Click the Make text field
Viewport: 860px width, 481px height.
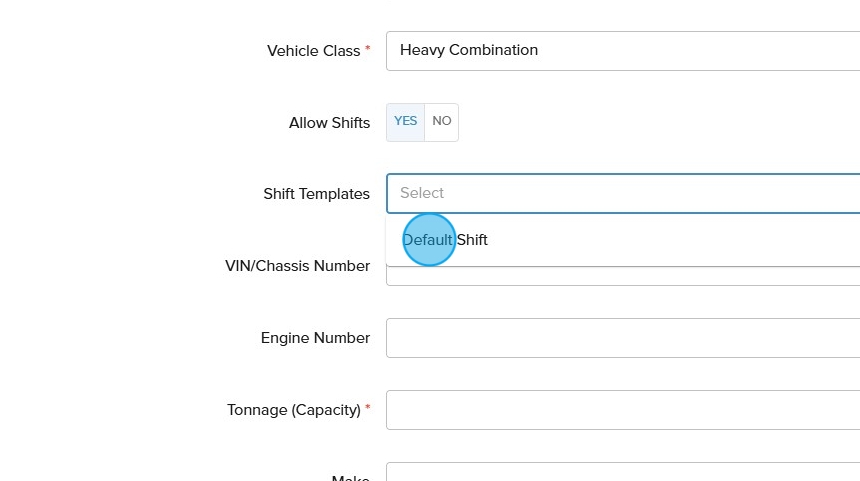coord(622,473)
